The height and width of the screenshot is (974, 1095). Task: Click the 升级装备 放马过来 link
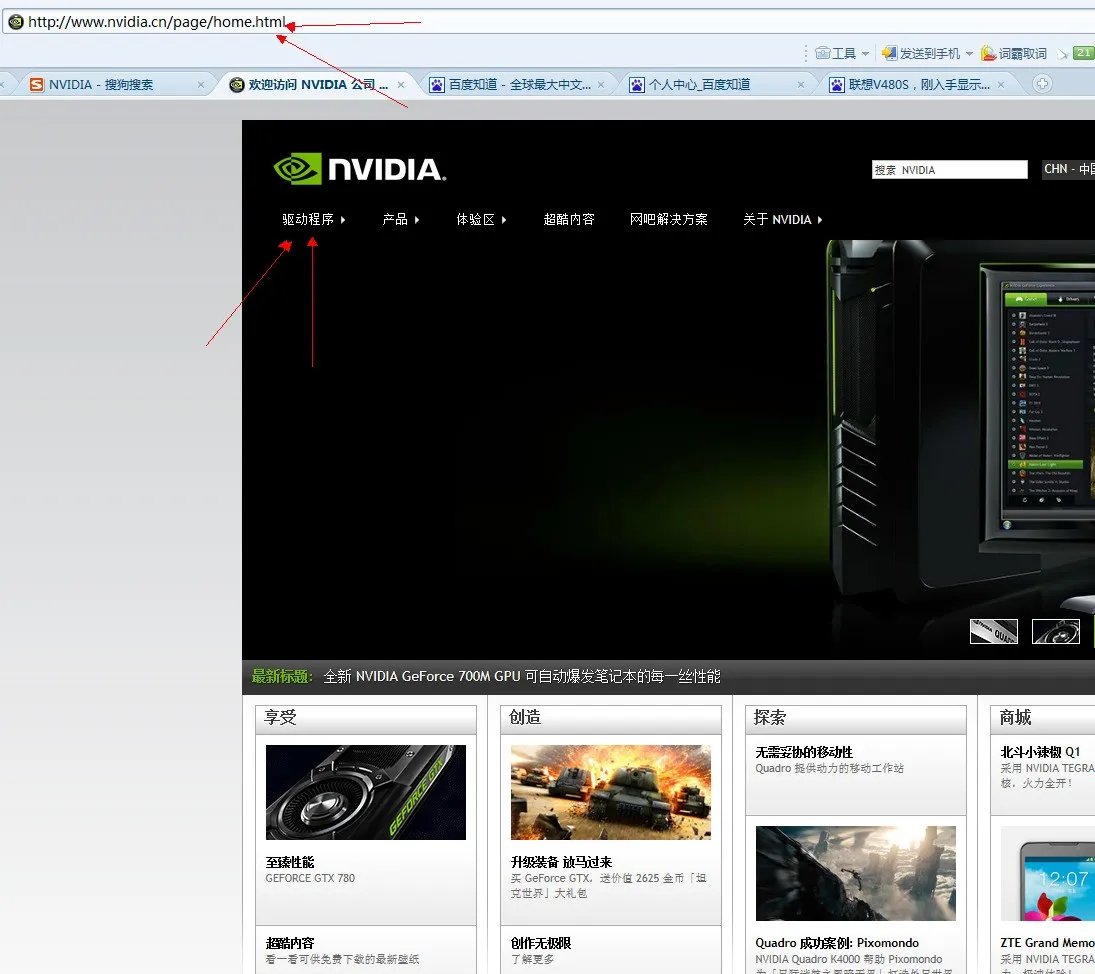(x=561, y=862)
